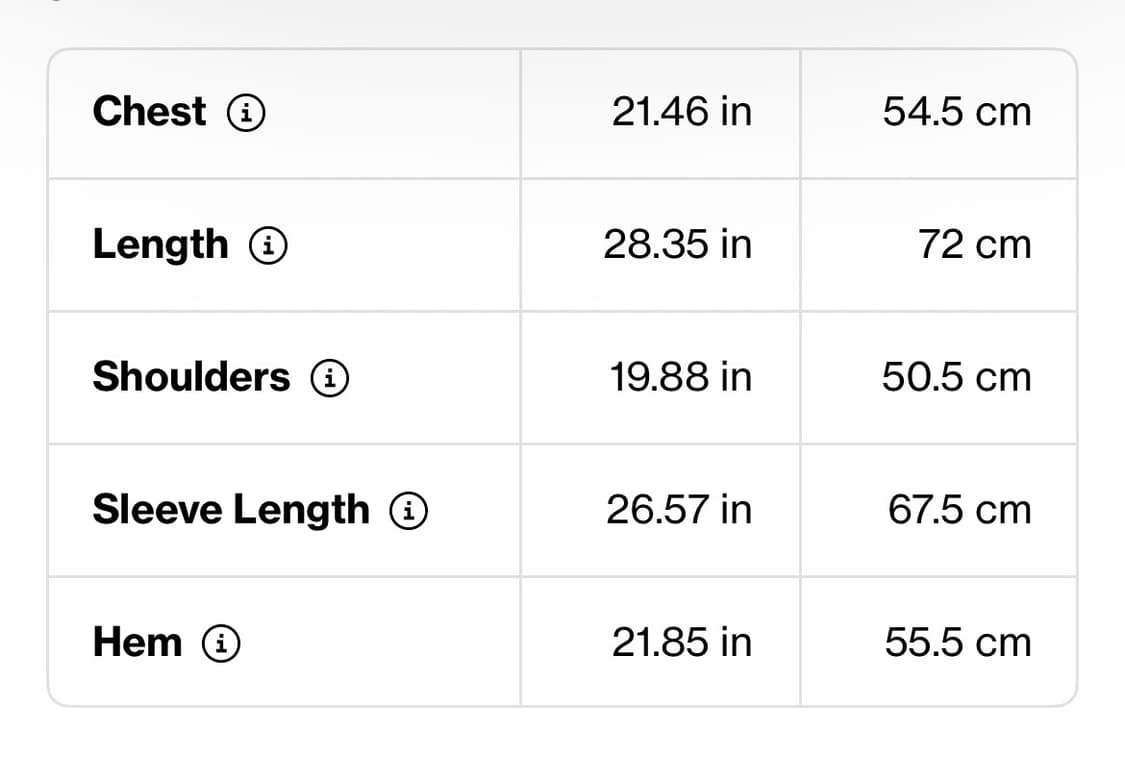Image resolution: width=1125 pixels, height=762 pixels.
Task: Open the Hem measurement info icon
Action: (221, 643)
